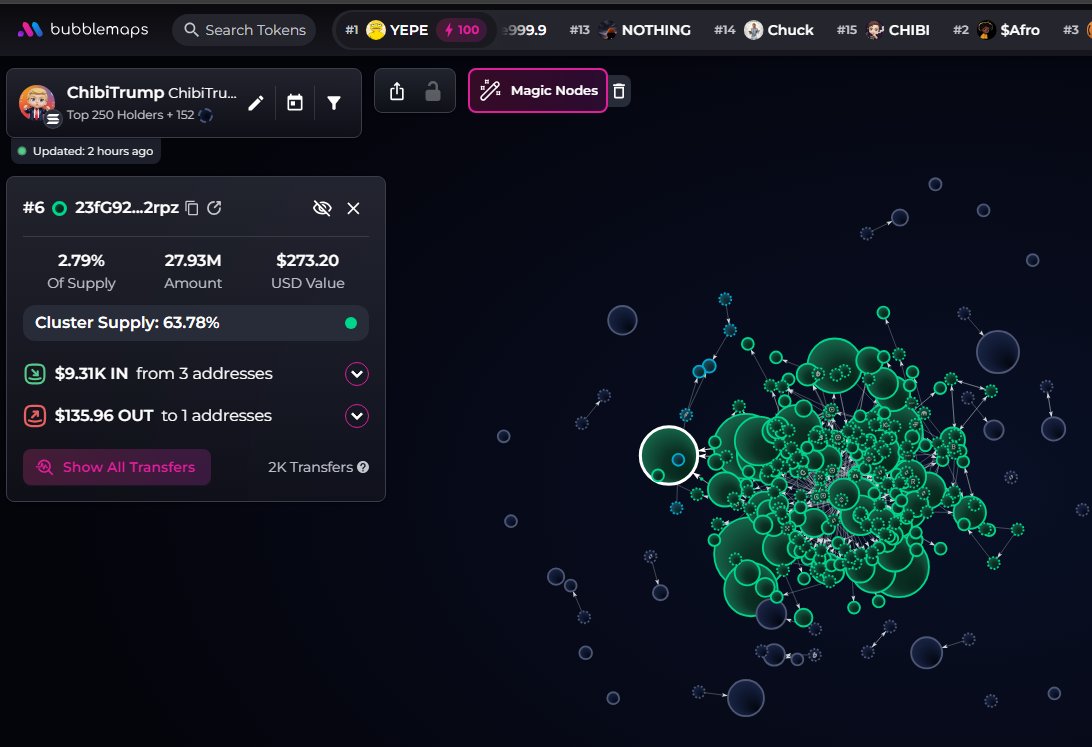Click the 27.93M Amount value
Image resolution: width=1092 pixels, height=747 pixels.
[193, 260]
